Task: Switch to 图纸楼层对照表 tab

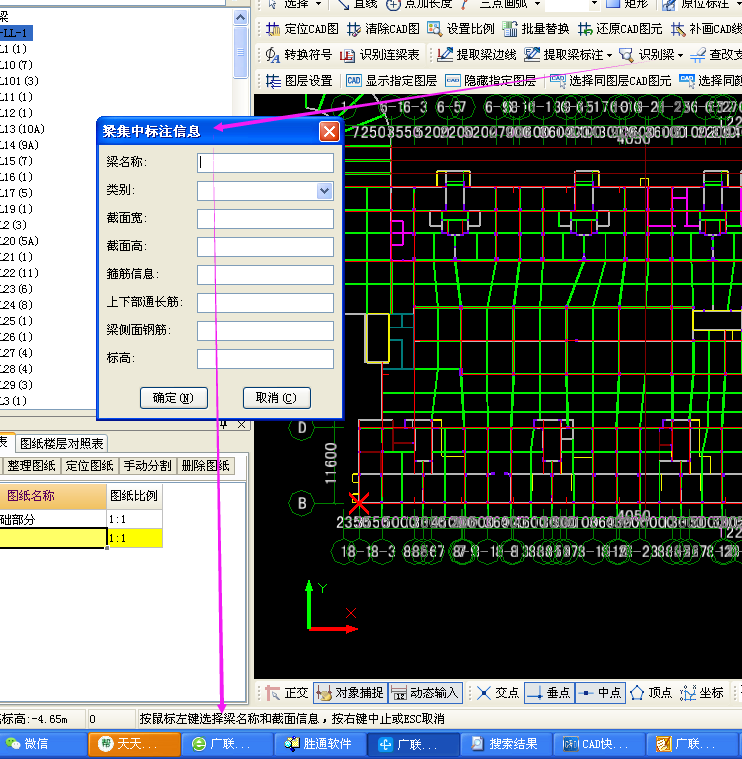Action: coord(61,443)
